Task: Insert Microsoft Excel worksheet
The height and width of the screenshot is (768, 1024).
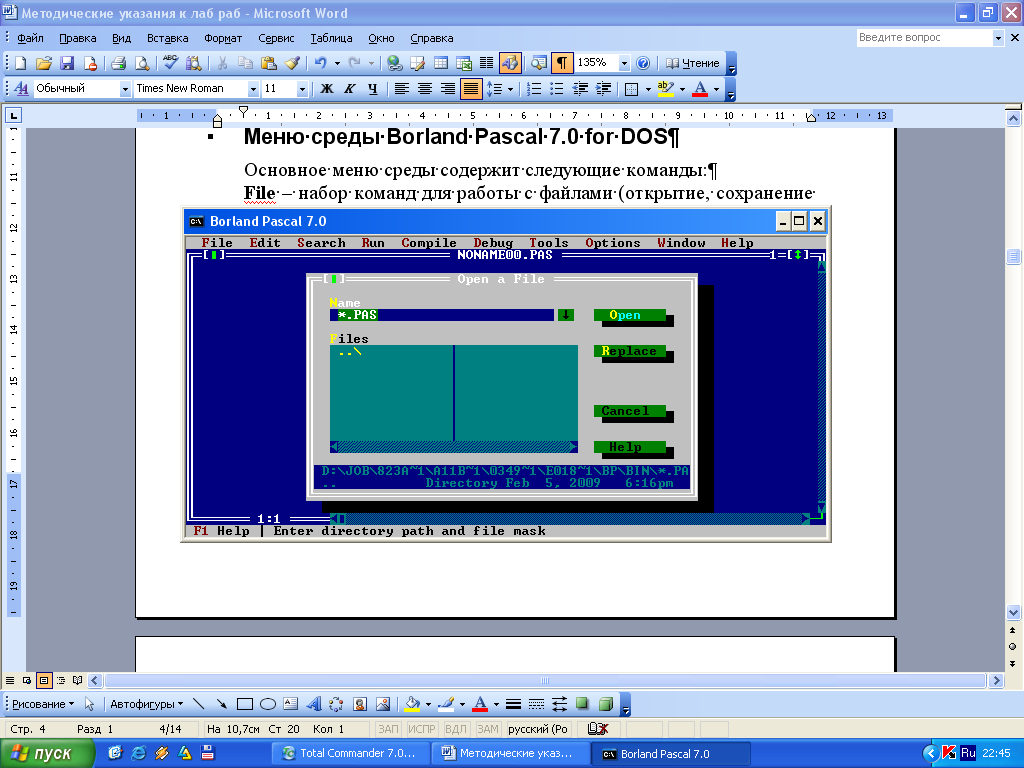Action: [464, 63]
